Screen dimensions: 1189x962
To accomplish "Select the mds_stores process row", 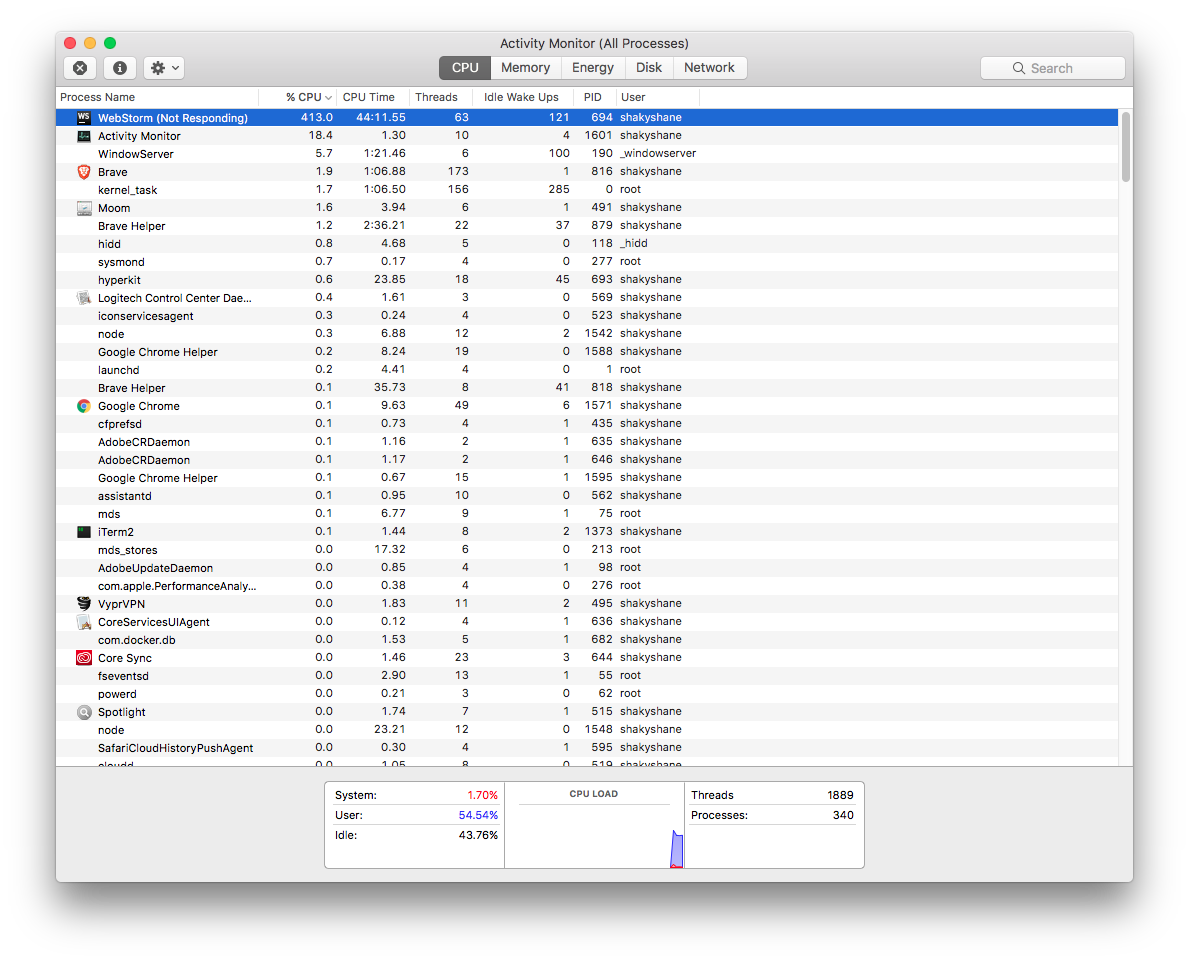I will [587, 550].
